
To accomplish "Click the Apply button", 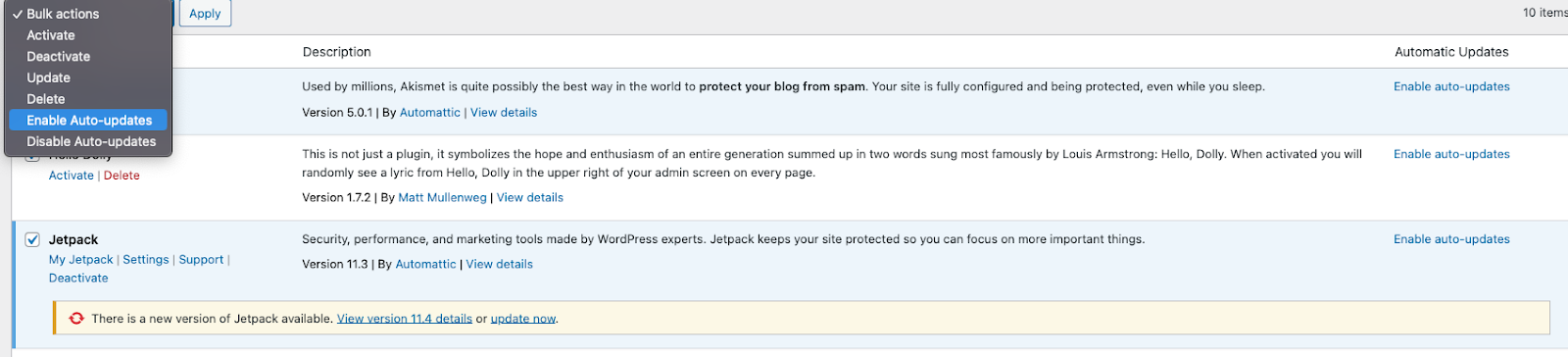I will pos(205,14).
